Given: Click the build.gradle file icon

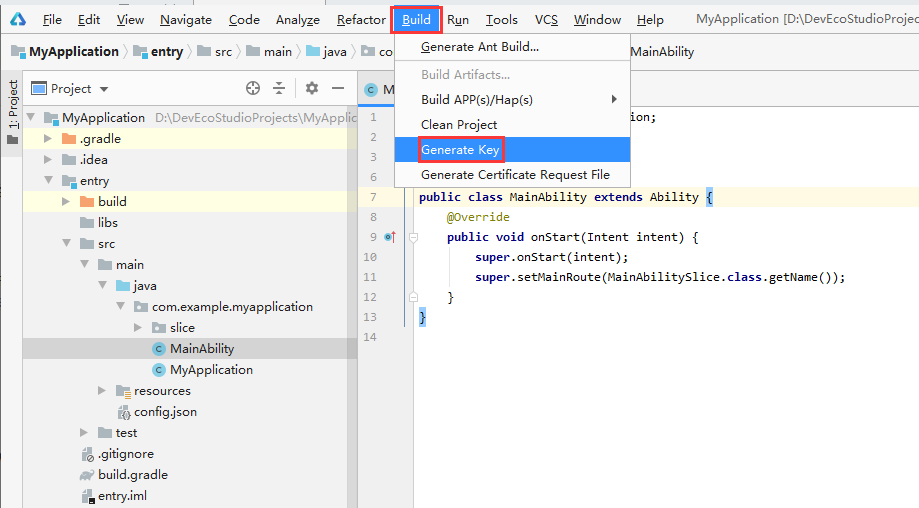Looking at the screenshot, I should click(x=87, y=475).
